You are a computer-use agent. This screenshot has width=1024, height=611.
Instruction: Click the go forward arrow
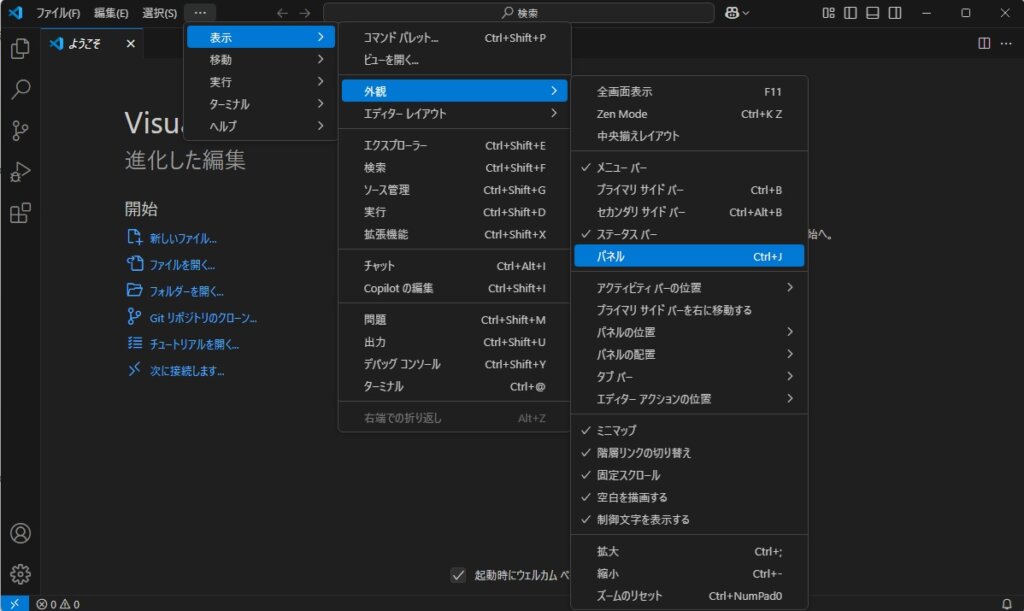305,13
